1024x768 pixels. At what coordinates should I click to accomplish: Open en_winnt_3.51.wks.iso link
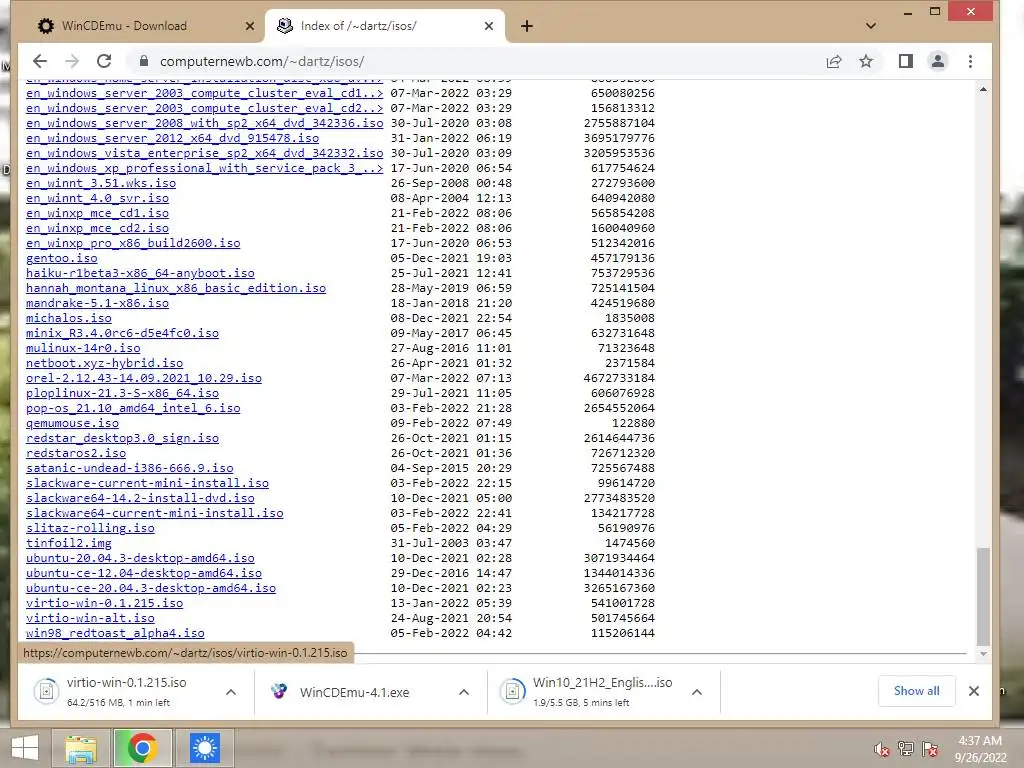point(101,184)
